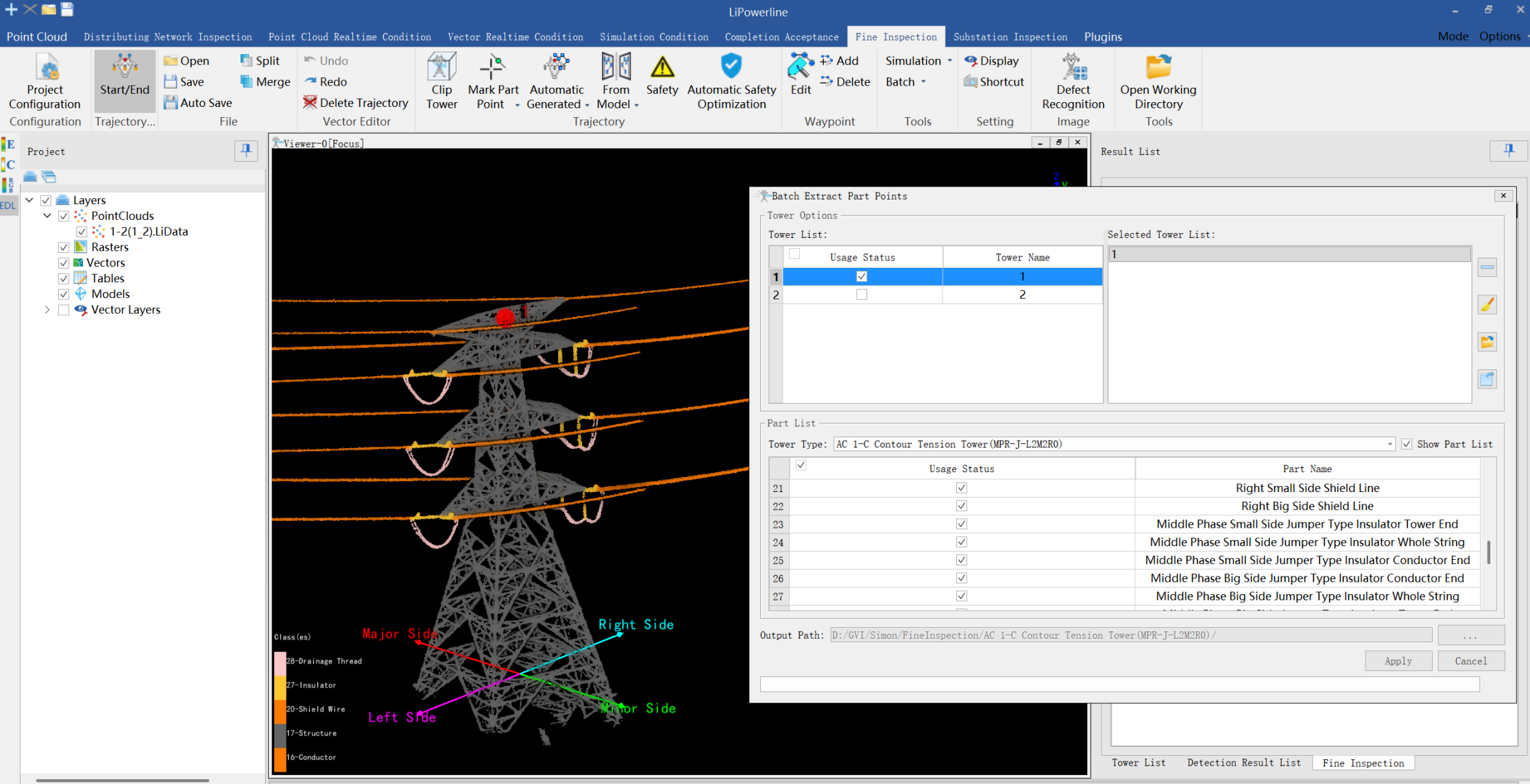This screenshot has height=784, width=1530.
Task: Toggle Rasters layer checkbox
Action: click(64, 247)
